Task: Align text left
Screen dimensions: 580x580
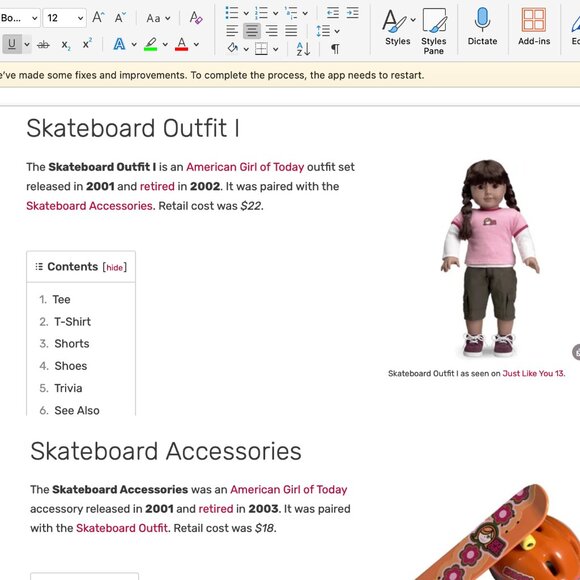Action: coord(232,31)
